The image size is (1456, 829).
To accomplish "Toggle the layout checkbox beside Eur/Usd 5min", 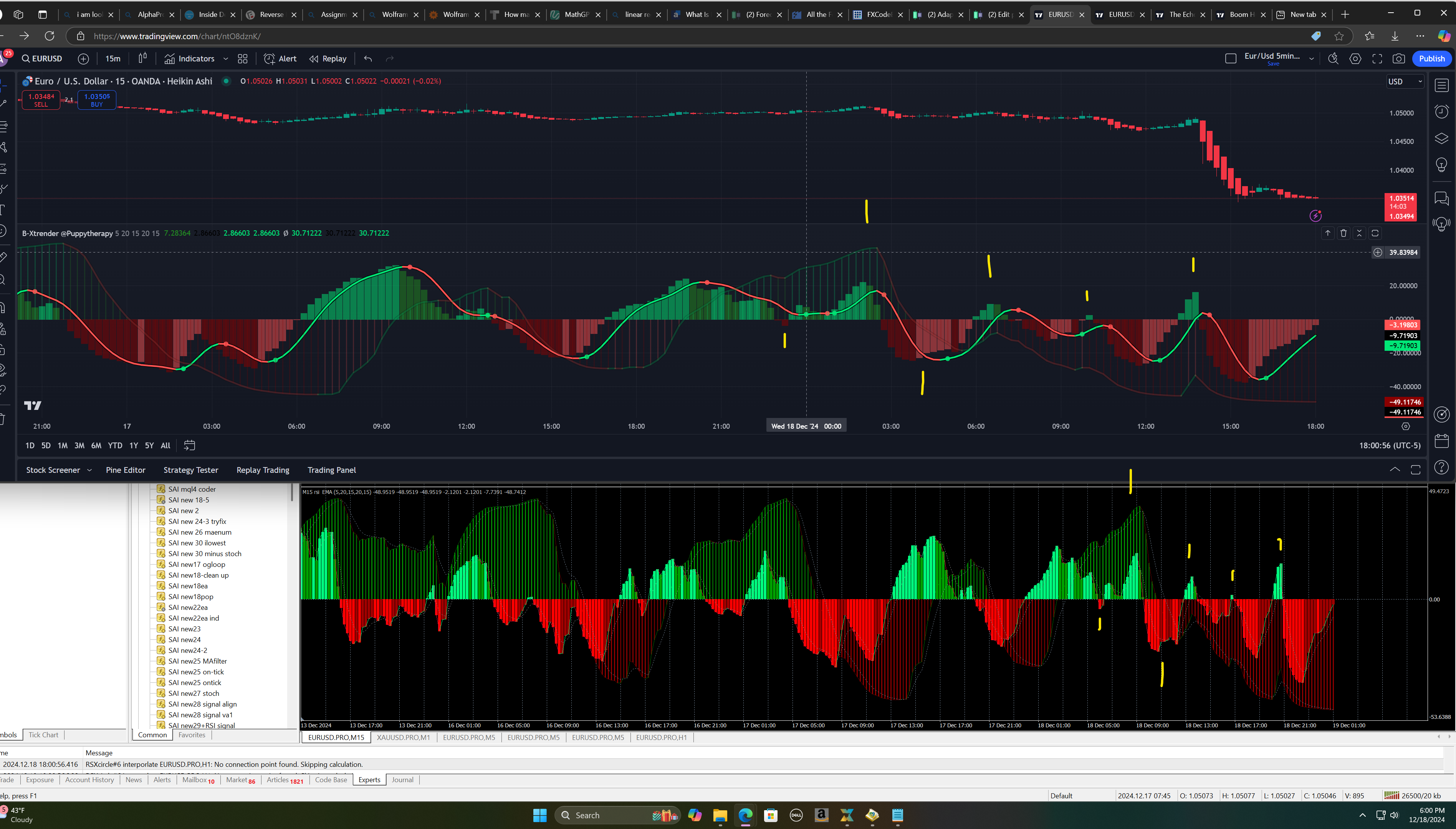I will coord(1231,59).
